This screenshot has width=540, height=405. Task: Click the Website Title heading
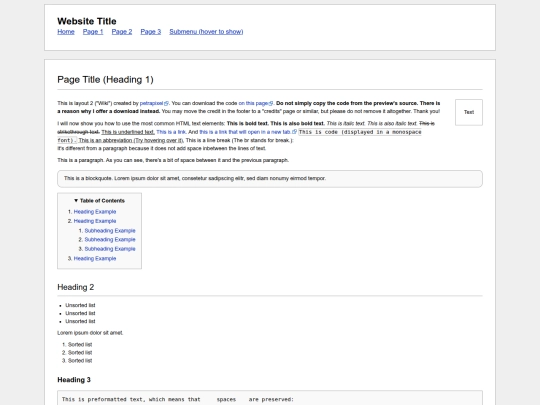coord(87,21)
